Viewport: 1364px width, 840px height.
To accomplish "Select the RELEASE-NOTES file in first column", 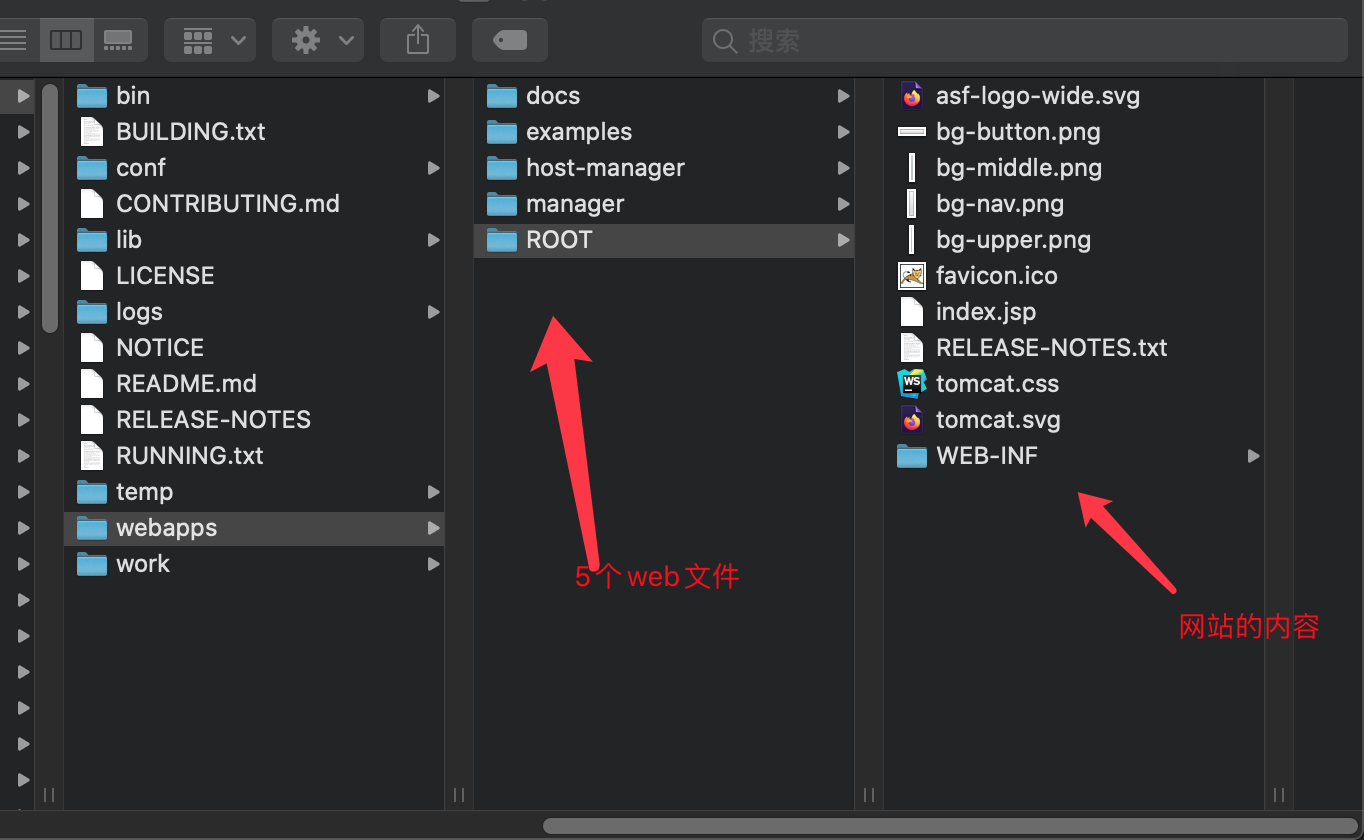I will click(x=213, y=420).
